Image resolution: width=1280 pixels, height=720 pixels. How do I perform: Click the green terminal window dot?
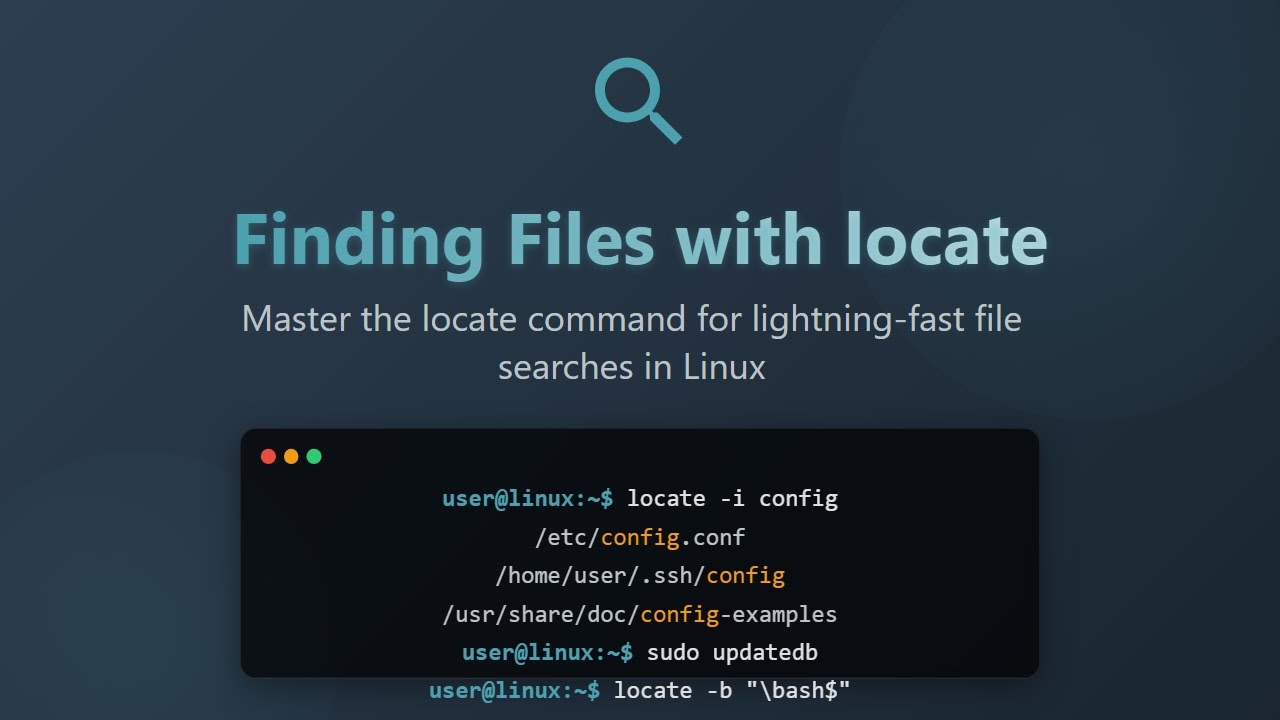click(x=314, y=456)
